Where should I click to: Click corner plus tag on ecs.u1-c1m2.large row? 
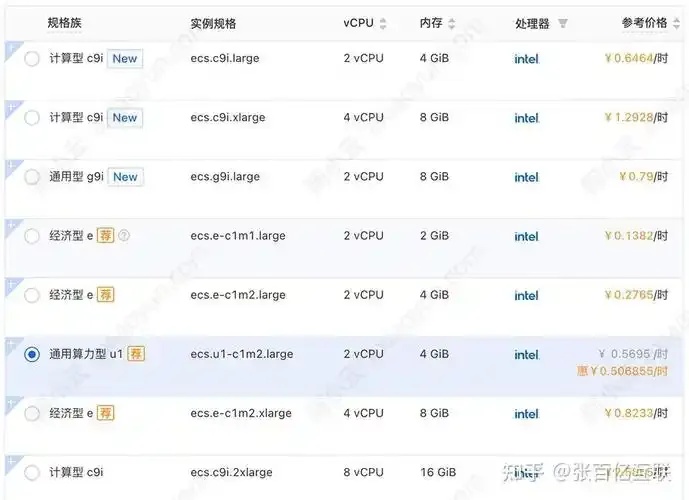[x=11, y=344]
